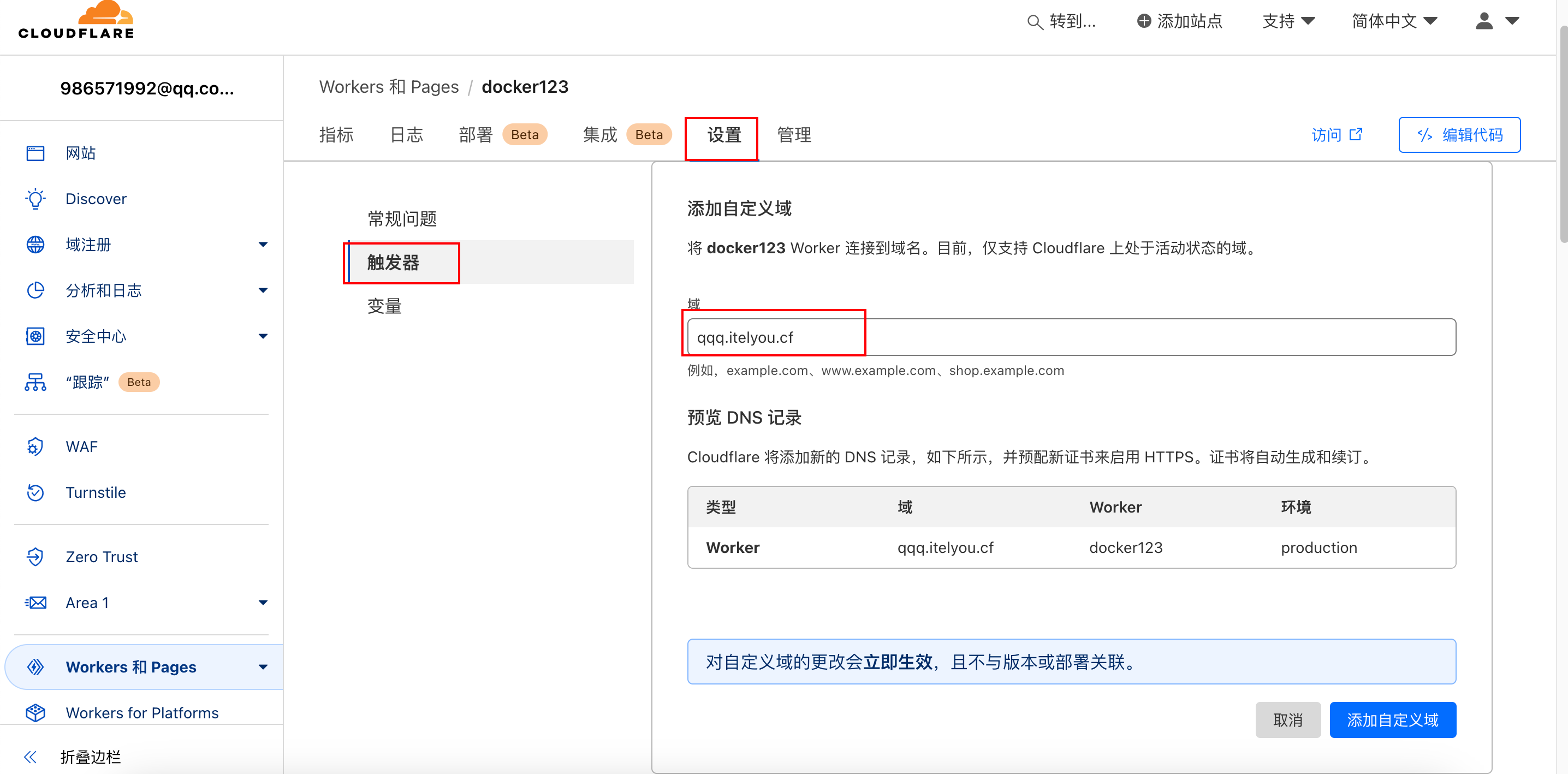The width and height of the screenshot is (1568, 774).
Task: Click the 添加自定义域 button
Action: (1393, 720)
